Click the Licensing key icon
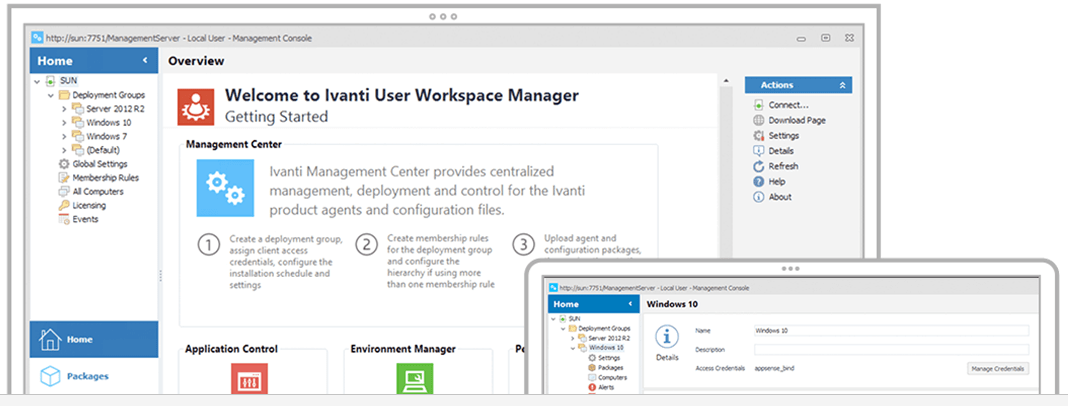The image size is (1068, 406). point(64,205)
